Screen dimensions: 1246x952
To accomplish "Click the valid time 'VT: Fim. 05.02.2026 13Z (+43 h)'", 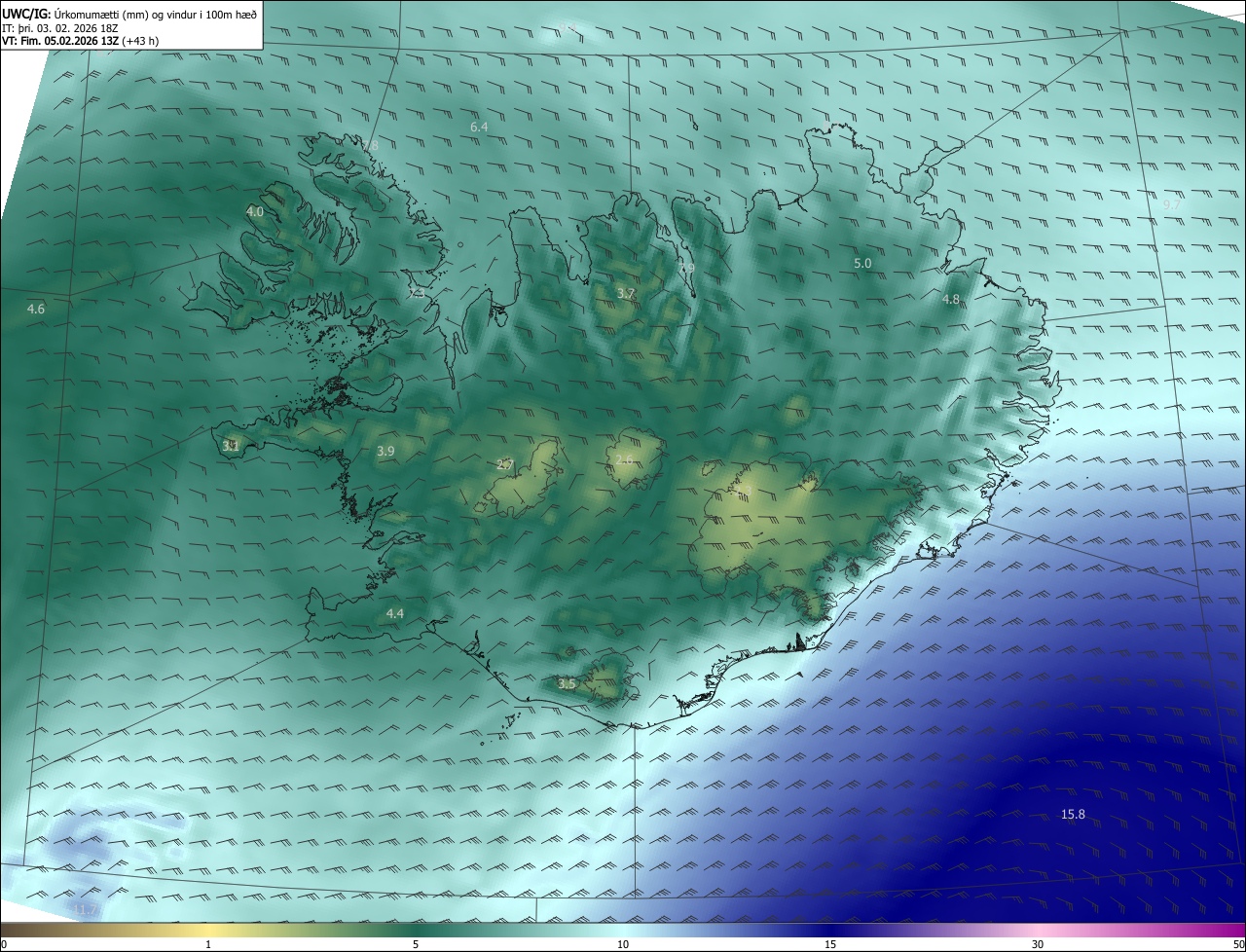I will pos(81,42).
